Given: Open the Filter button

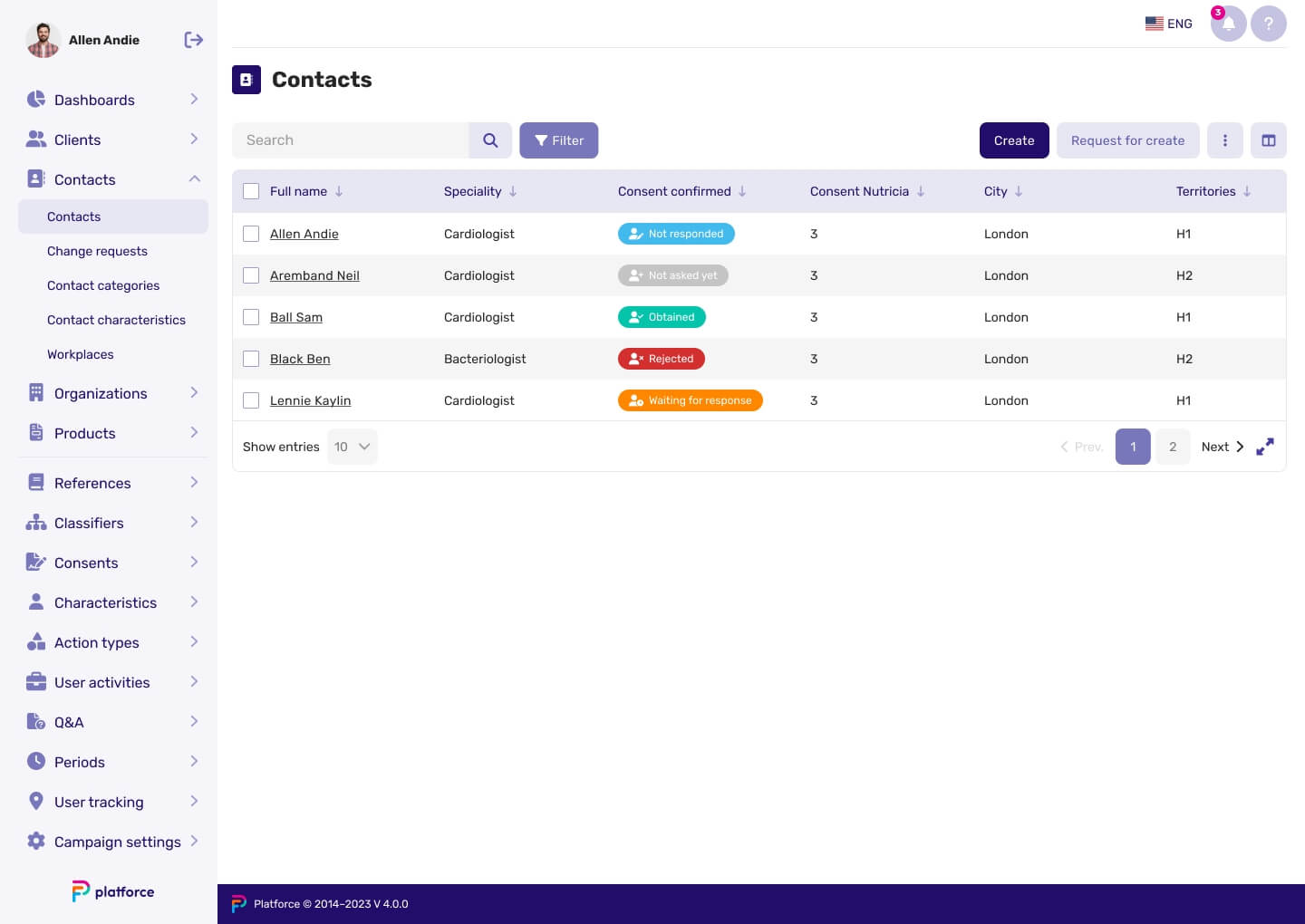Looking at the screenshot, I should pos(559,140).
